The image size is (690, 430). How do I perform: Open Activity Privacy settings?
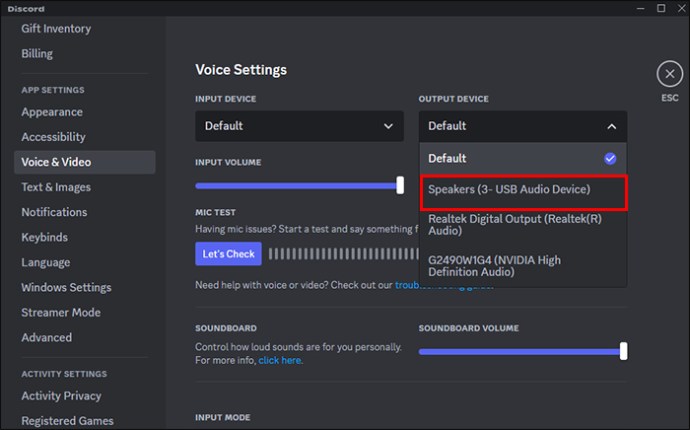pyautogui.click(x=61, y=396)
